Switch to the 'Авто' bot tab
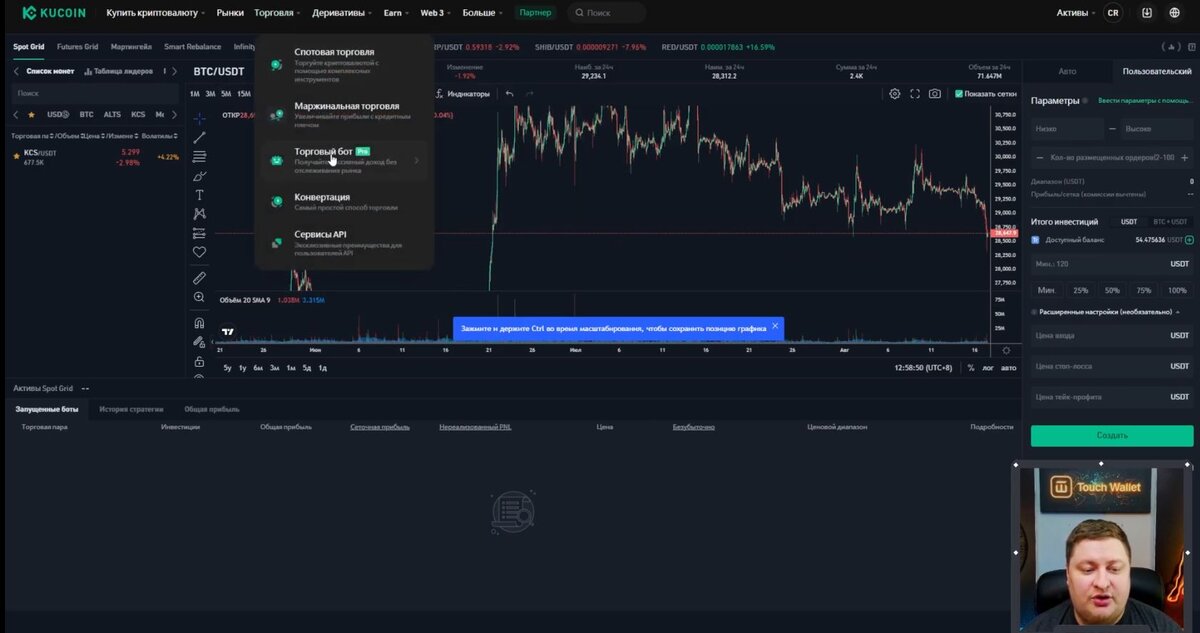Screen dimensions: 1200x633 [1067, 71]
